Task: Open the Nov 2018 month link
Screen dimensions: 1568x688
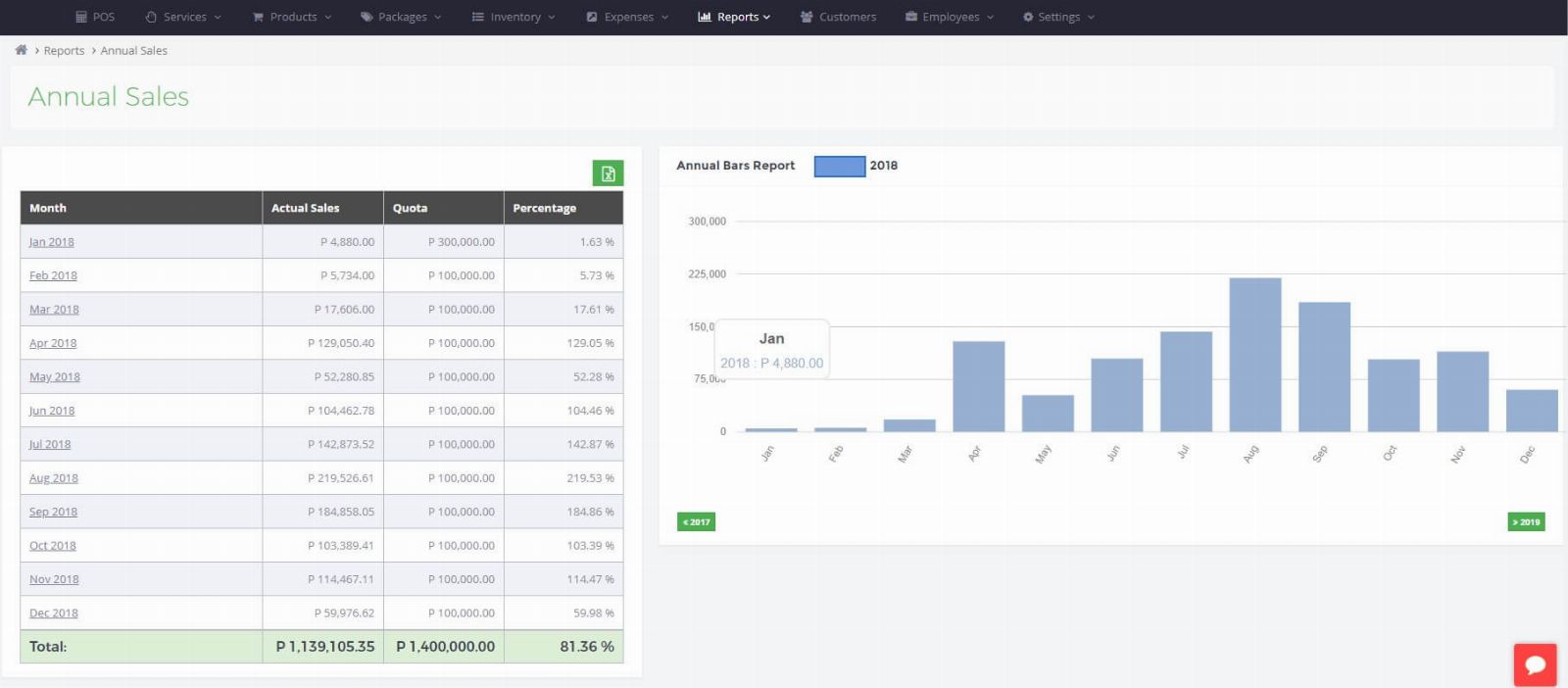Action: [x=54, y=579]
